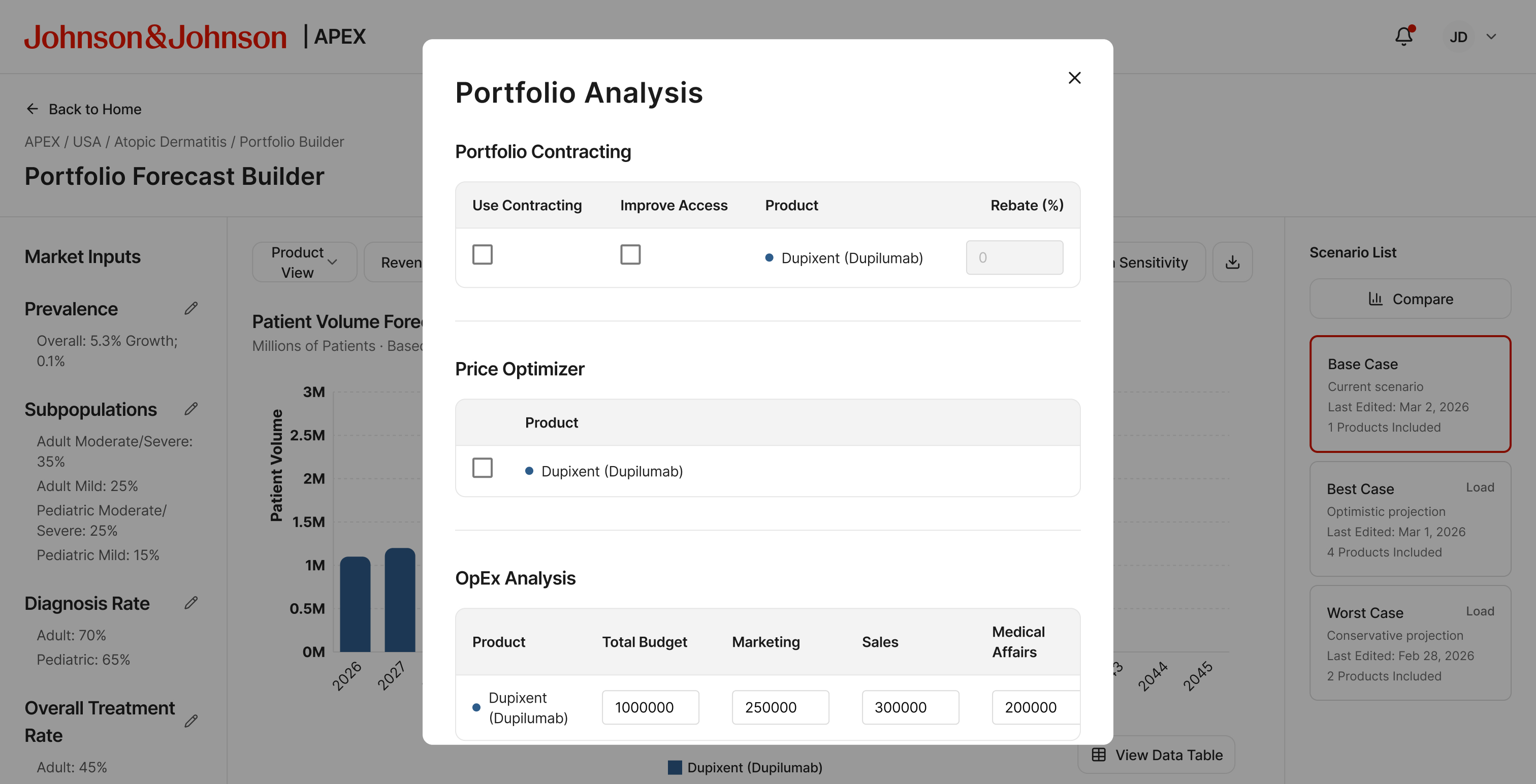This screenshot has width=1536, height=784.
Task: Click the 'OpEx Analysis' heading
Action: 515,578
